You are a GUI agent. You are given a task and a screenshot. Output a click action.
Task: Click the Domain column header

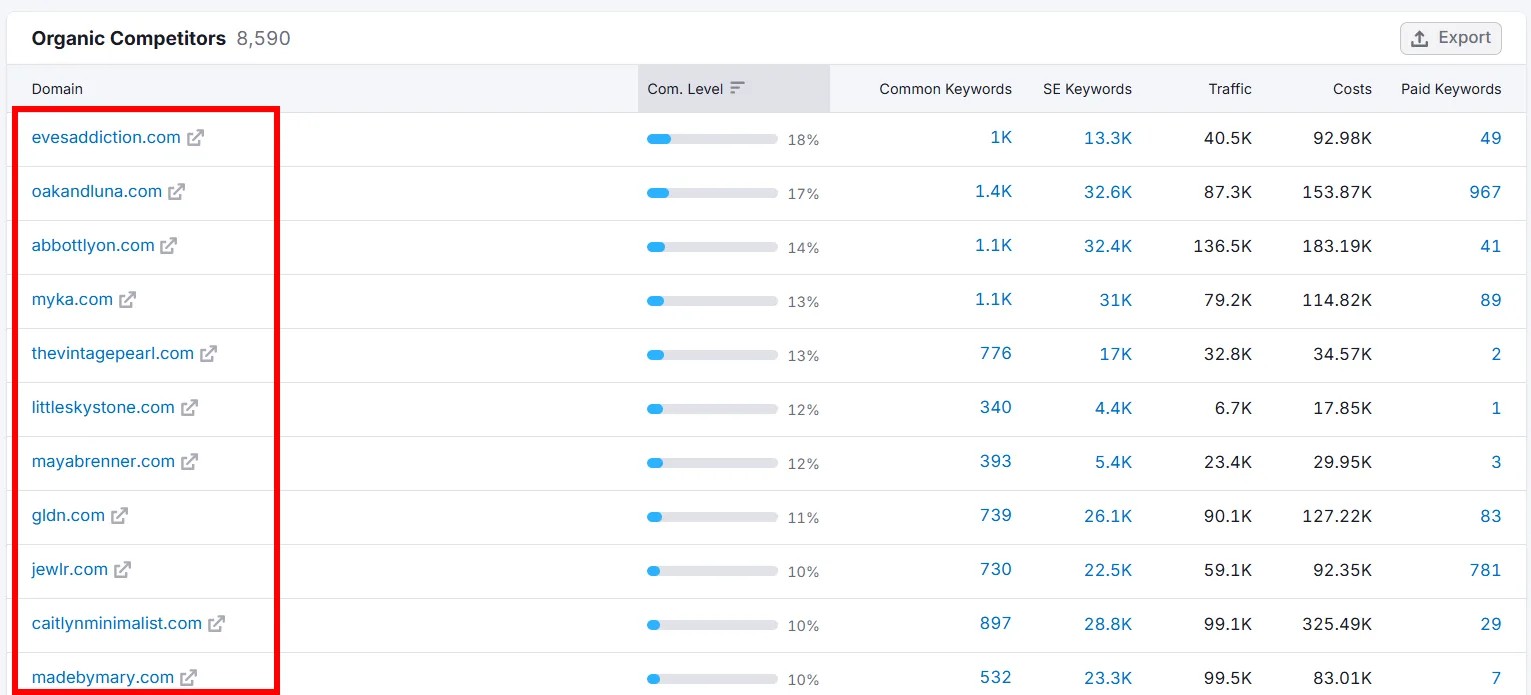[x=57, y=89]
